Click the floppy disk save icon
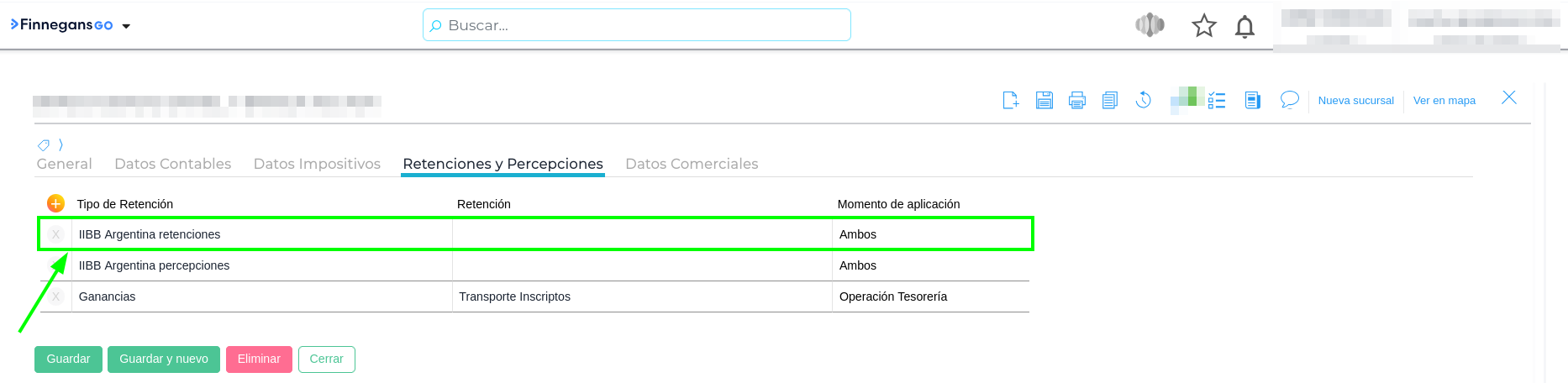1568x383 pixels. click(1044, 101)
